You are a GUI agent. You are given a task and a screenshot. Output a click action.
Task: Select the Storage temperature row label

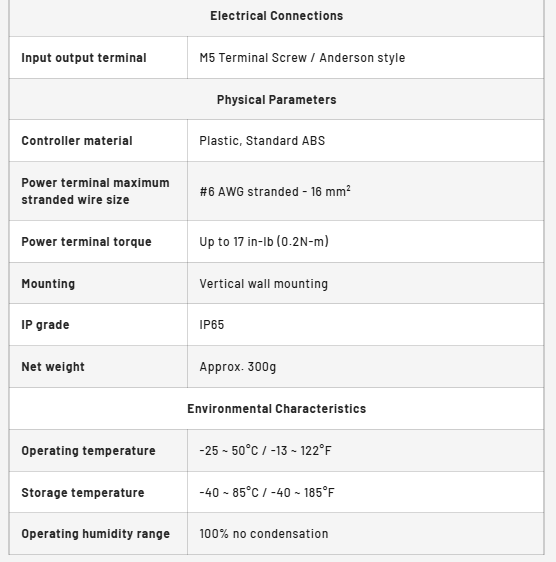(x=83, y=492)
